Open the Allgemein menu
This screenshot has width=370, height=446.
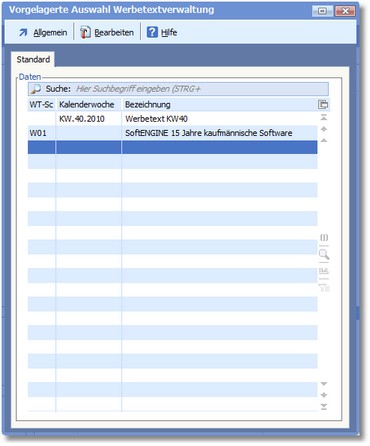pyautogui.click(x=50, y=33)
